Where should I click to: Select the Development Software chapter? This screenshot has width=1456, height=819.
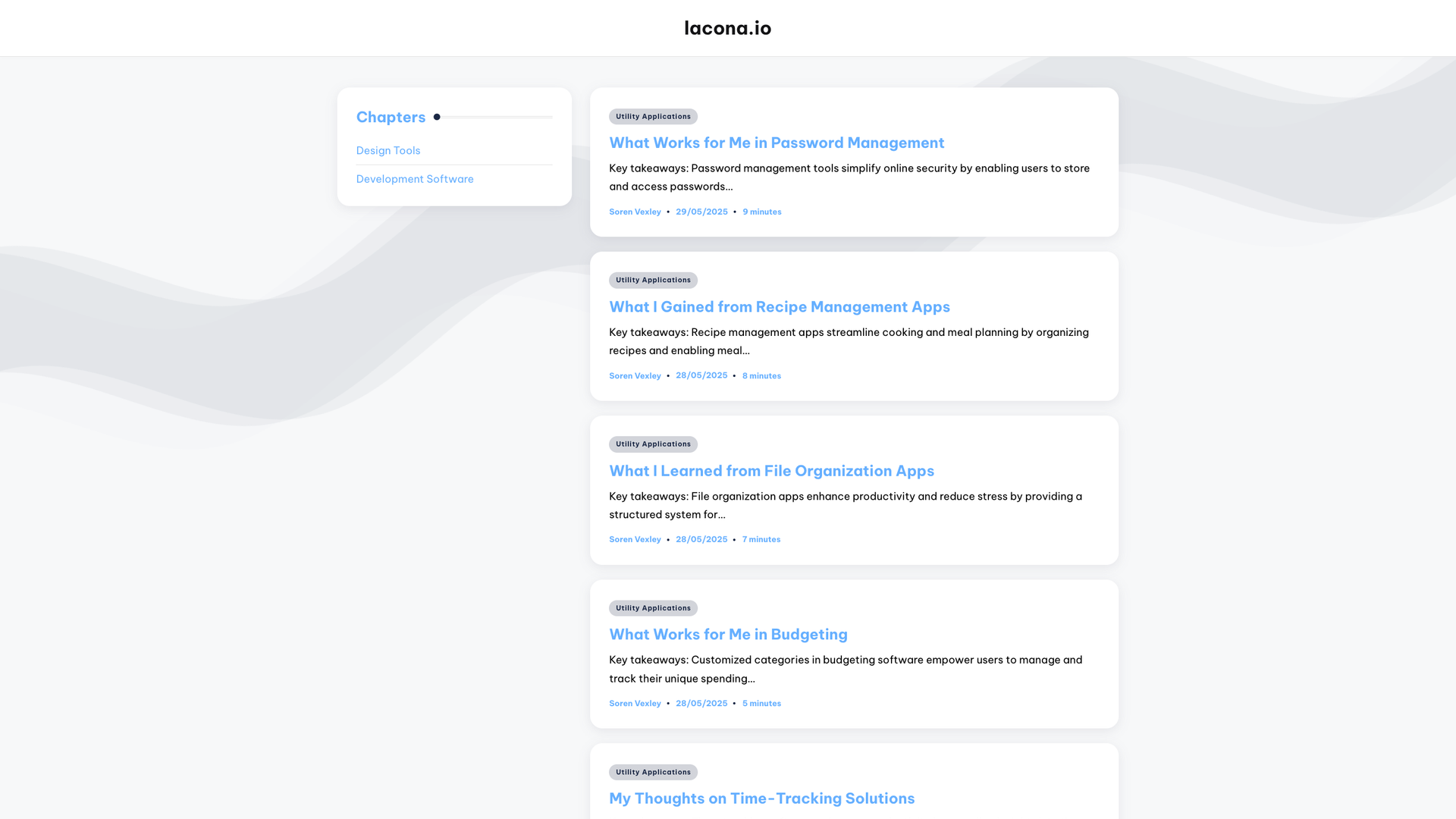tap(415, 179)
